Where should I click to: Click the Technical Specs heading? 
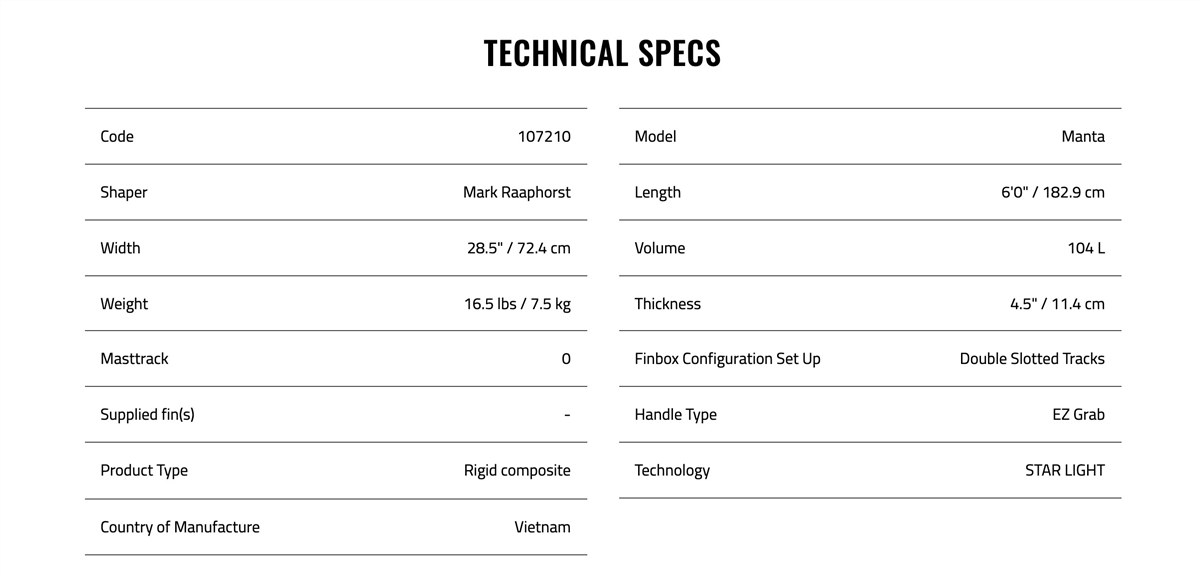point(602,53)
